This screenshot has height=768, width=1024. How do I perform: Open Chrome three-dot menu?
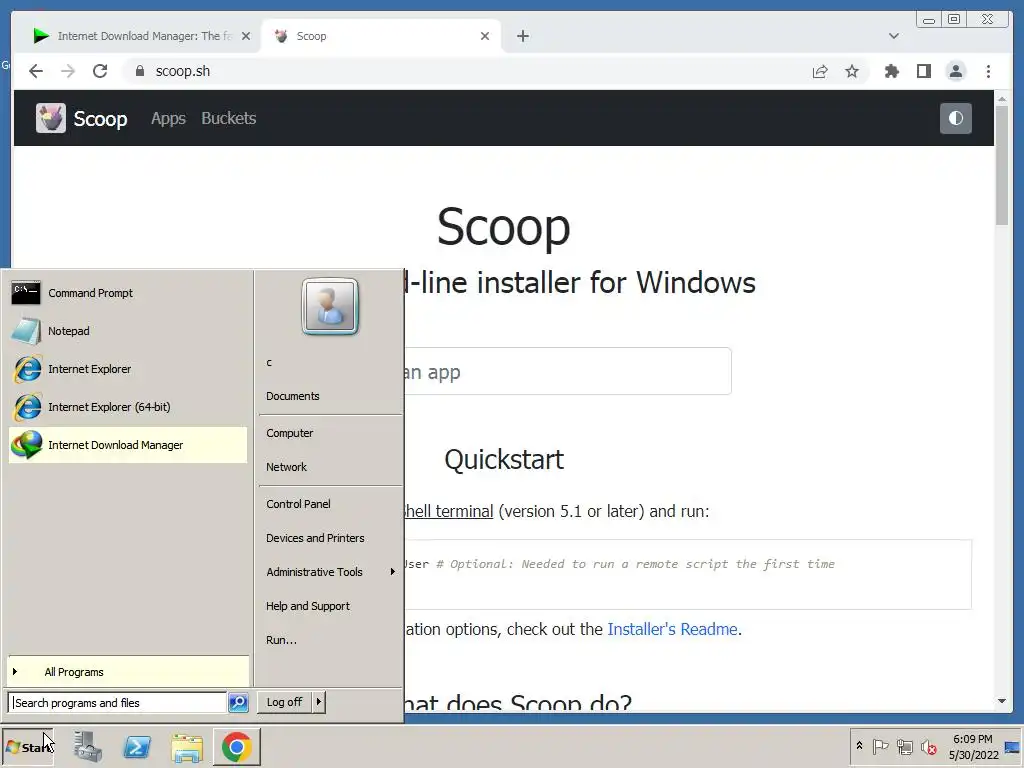tap(988, 71)
